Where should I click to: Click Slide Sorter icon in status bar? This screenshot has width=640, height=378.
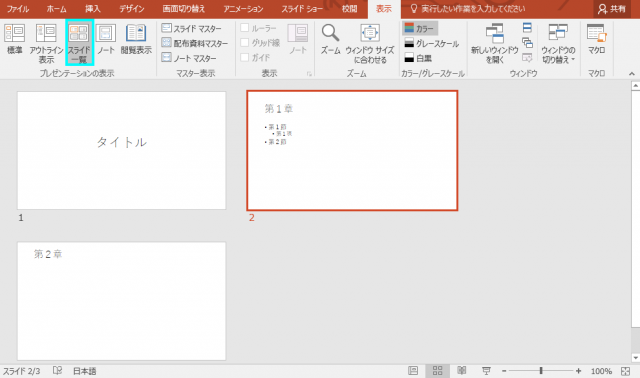tap(438, 371)
